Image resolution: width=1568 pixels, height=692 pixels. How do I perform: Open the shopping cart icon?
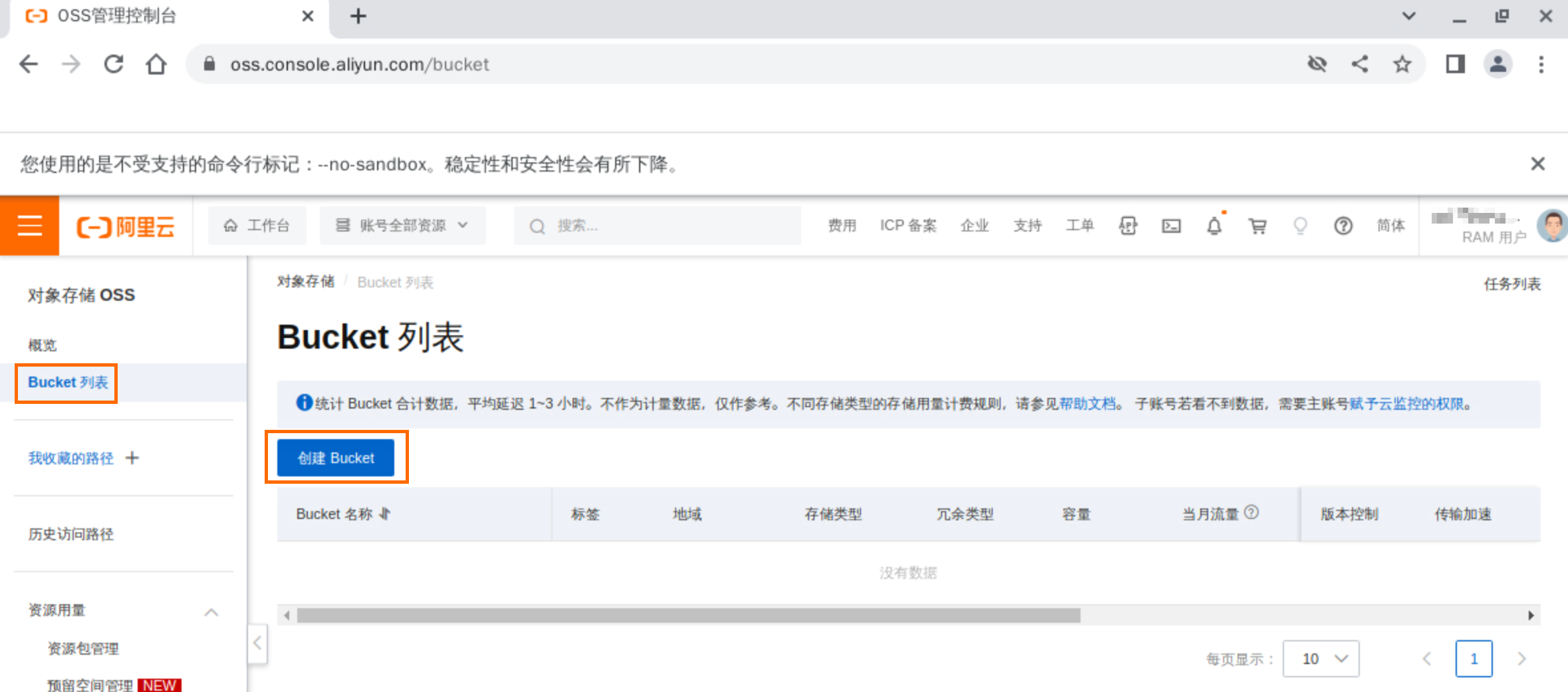click(x=1257, y=226)
